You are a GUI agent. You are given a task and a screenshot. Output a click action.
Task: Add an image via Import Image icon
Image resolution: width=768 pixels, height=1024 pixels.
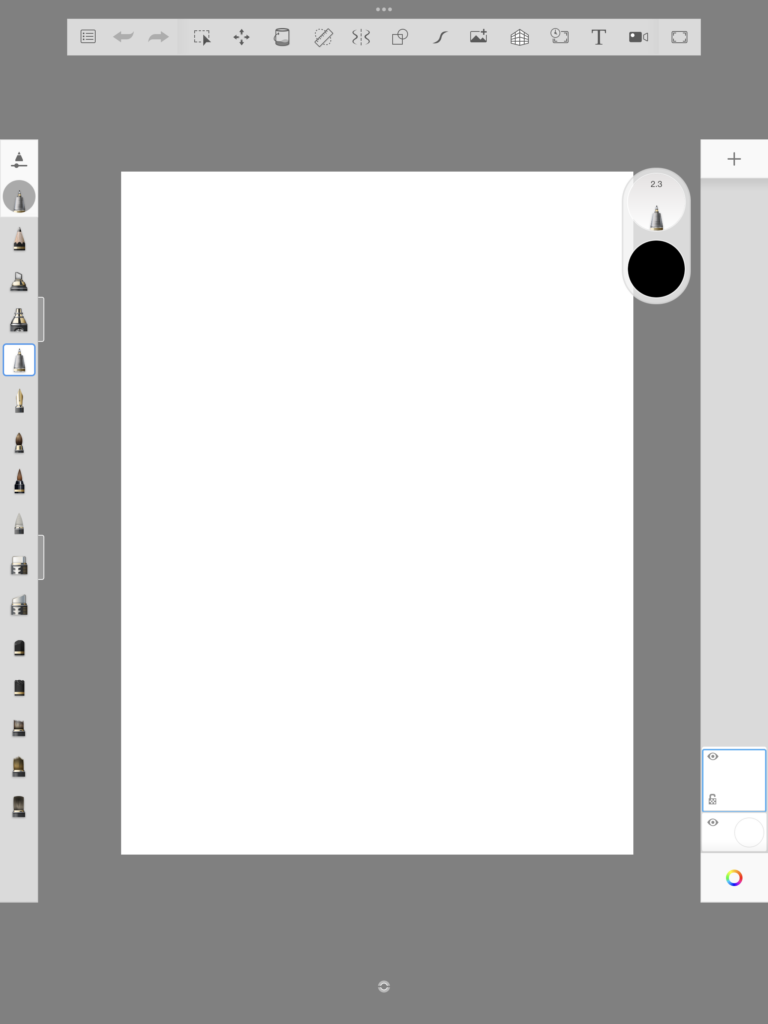479,37
